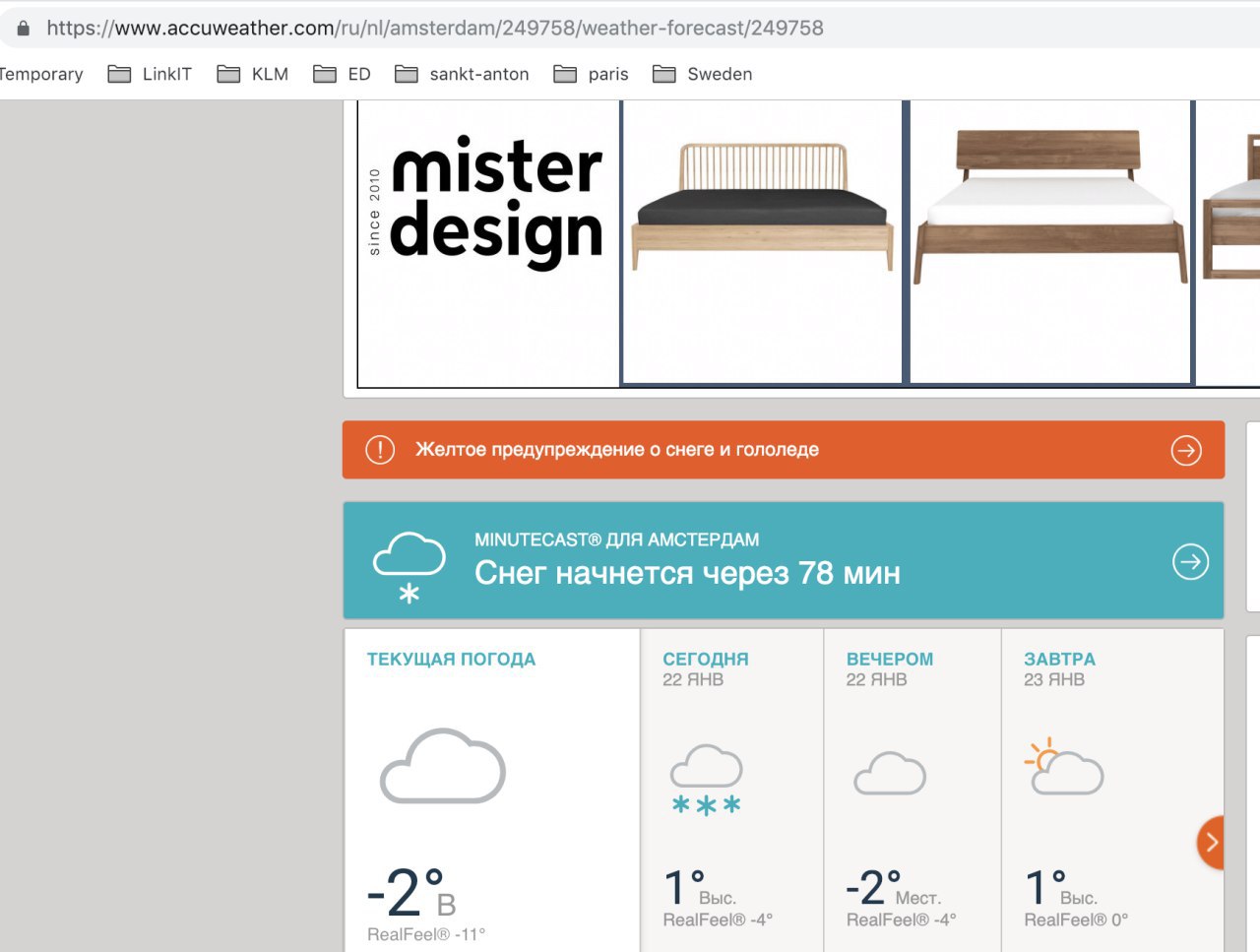Click the snowing cloud icon for today

707,780
